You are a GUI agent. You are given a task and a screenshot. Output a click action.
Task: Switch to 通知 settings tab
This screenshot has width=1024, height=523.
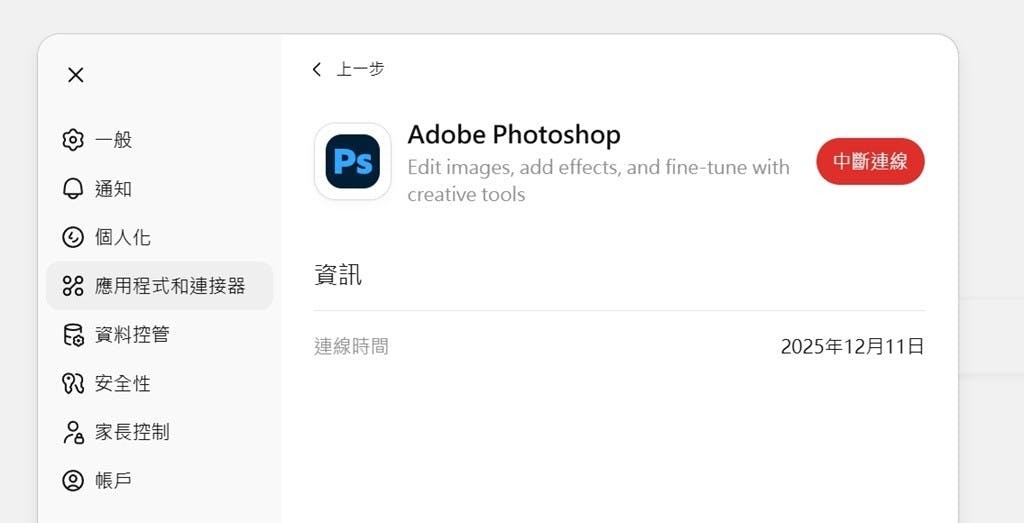point(114,189)
